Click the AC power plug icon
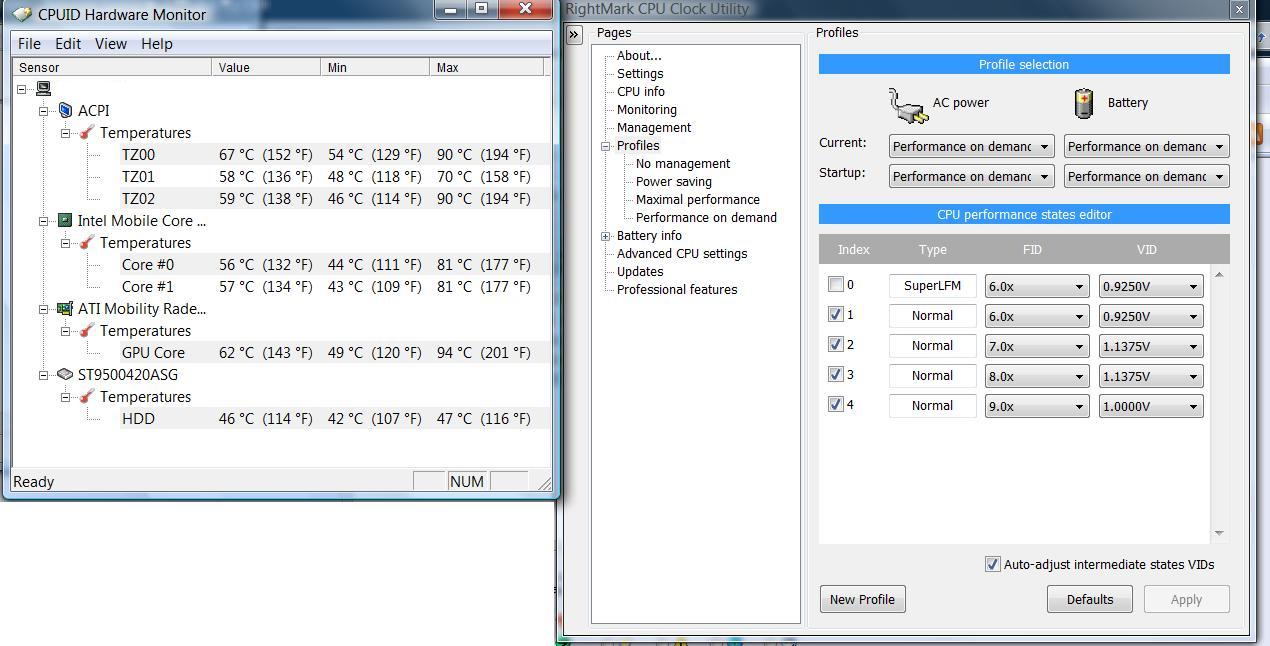Viewport: 1270px width, 646px height. click(908, 104)
